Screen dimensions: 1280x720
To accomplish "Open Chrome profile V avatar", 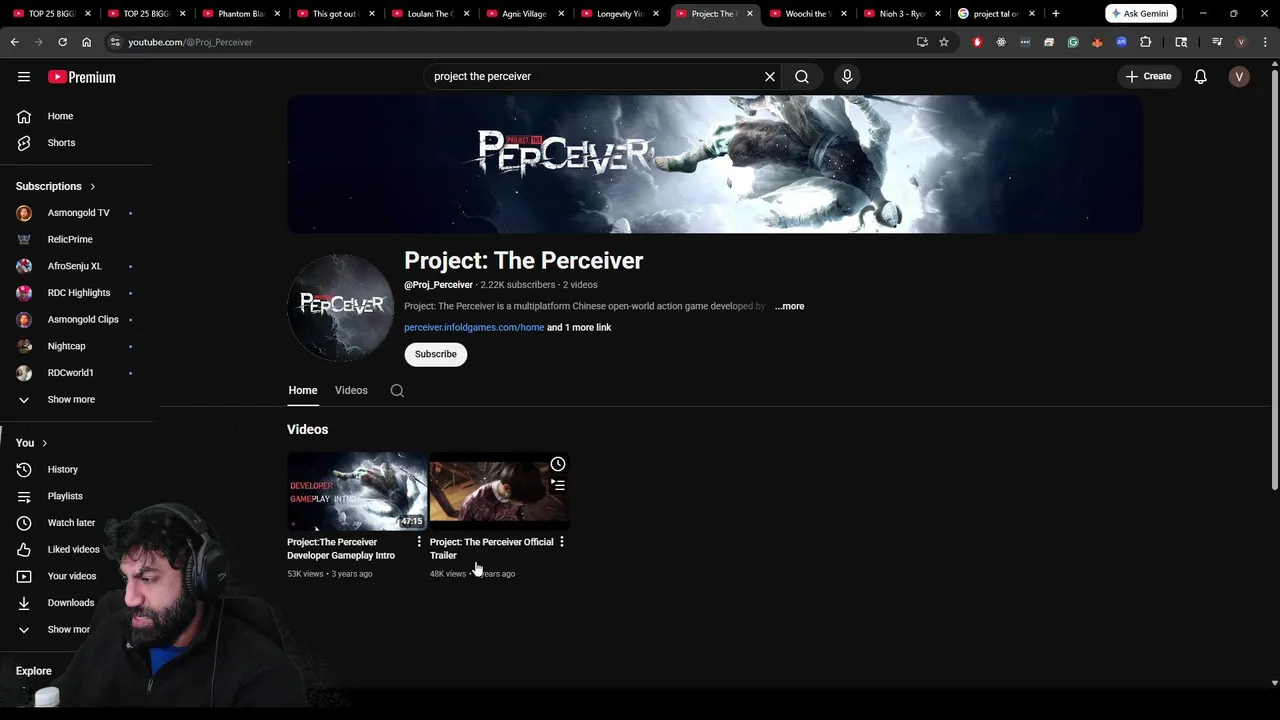I will click(1241, 42).
